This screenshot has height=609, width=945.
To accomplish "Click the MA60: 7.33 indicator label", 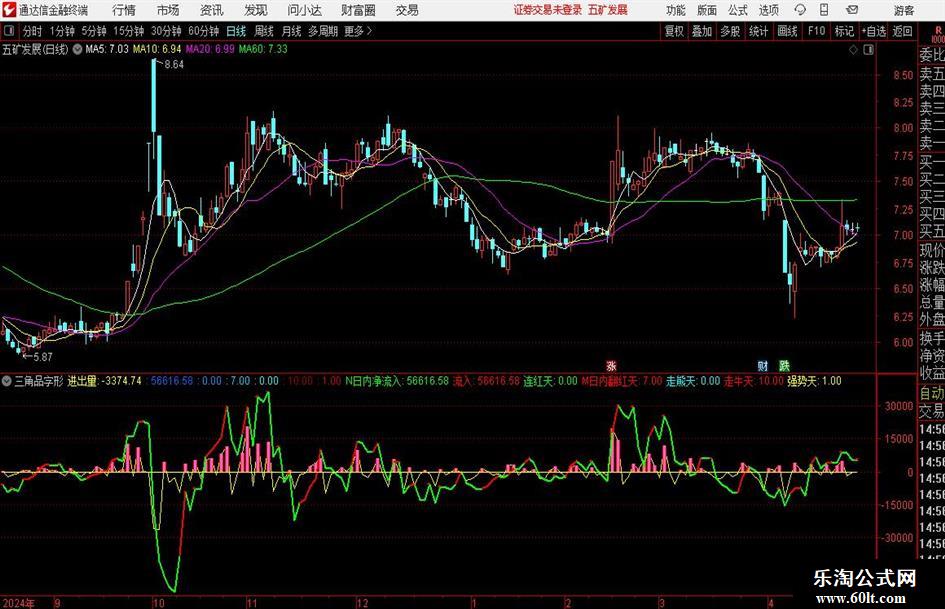I will point(263,49).
